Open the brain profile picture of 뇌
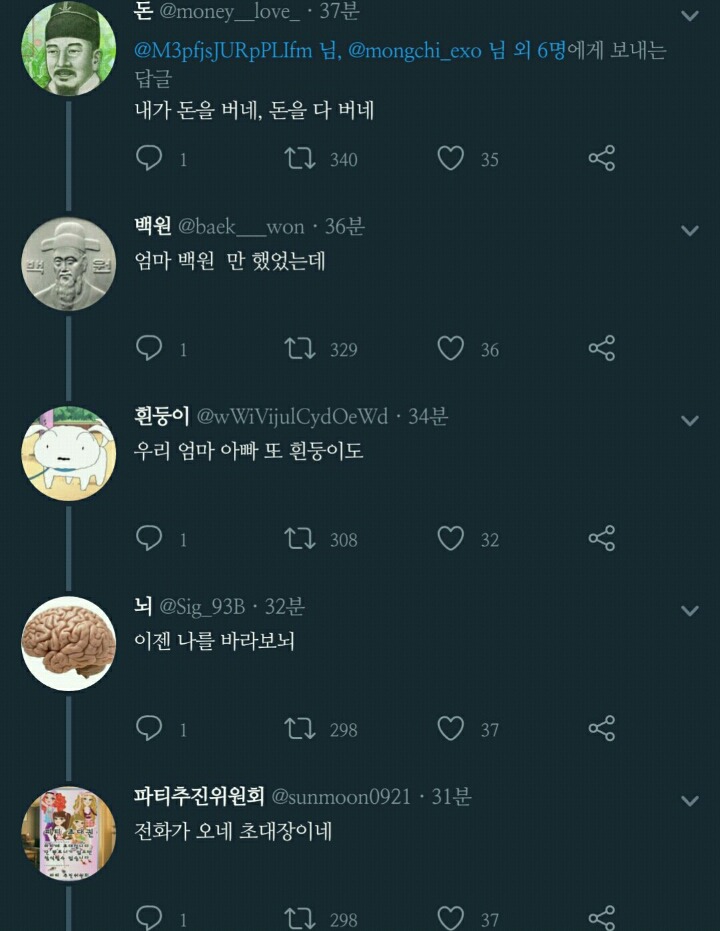This screenshot has height=931, width=720. point(69,643)
